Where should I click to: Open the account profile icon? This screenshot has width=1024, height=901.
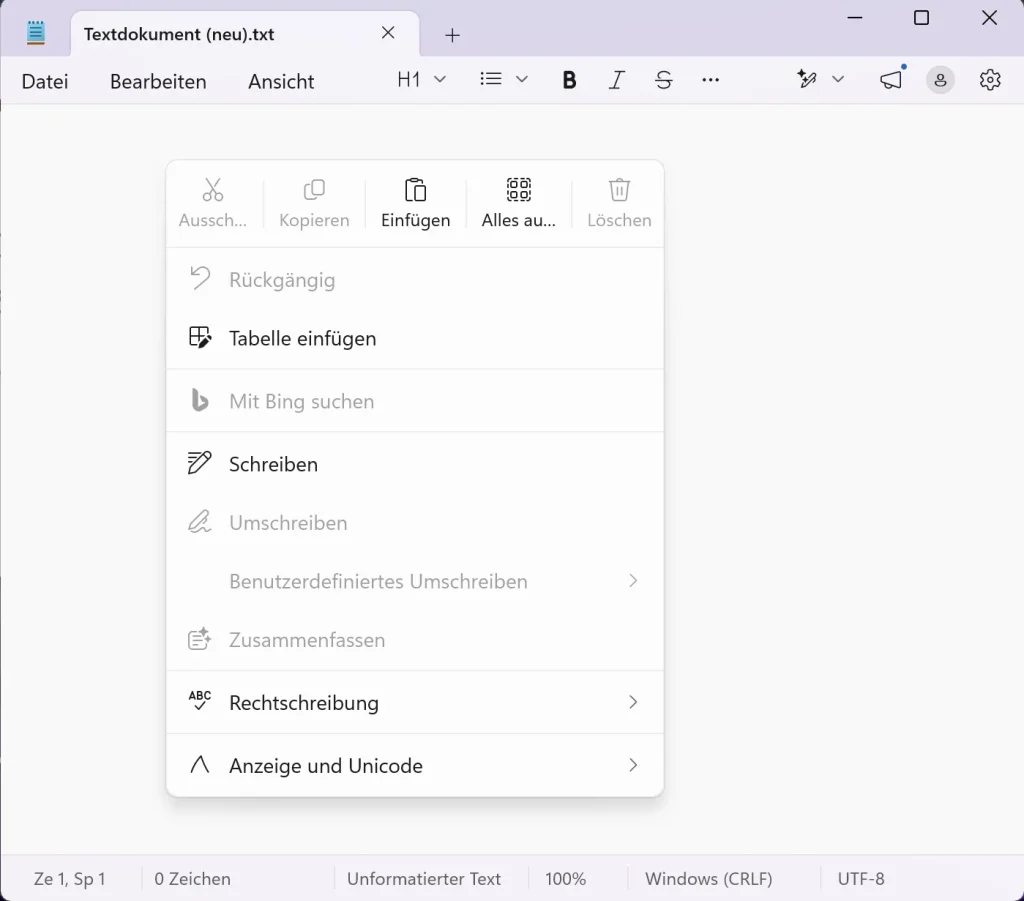pos(940,80)
